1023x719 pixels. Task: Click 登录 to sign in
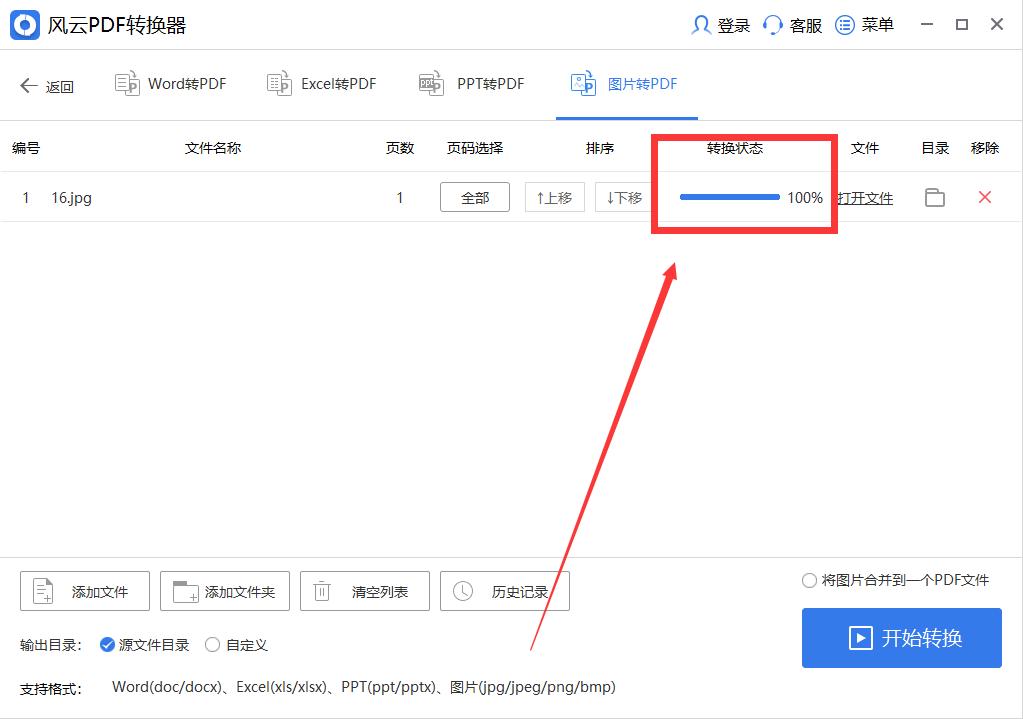pyautogui.click(x=718, y=24)
